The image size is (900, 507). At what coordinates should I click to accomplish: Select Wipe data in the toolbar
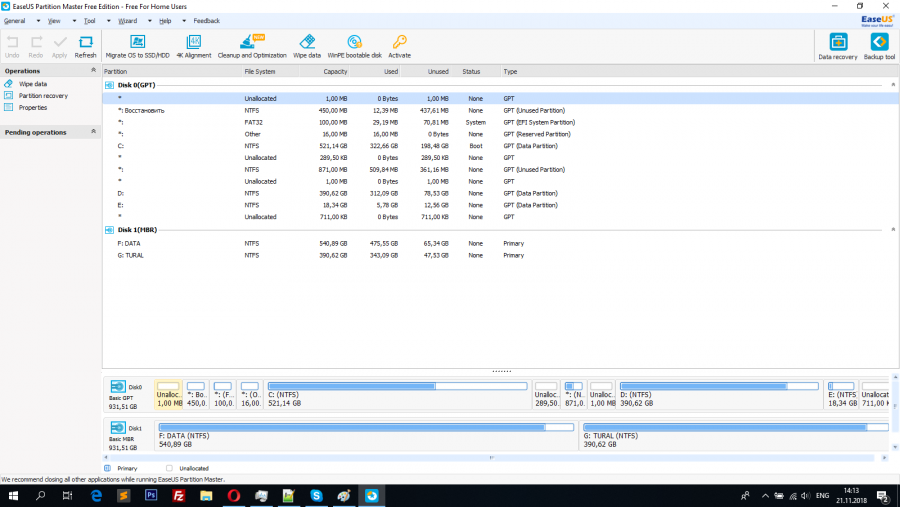(307, 47)
